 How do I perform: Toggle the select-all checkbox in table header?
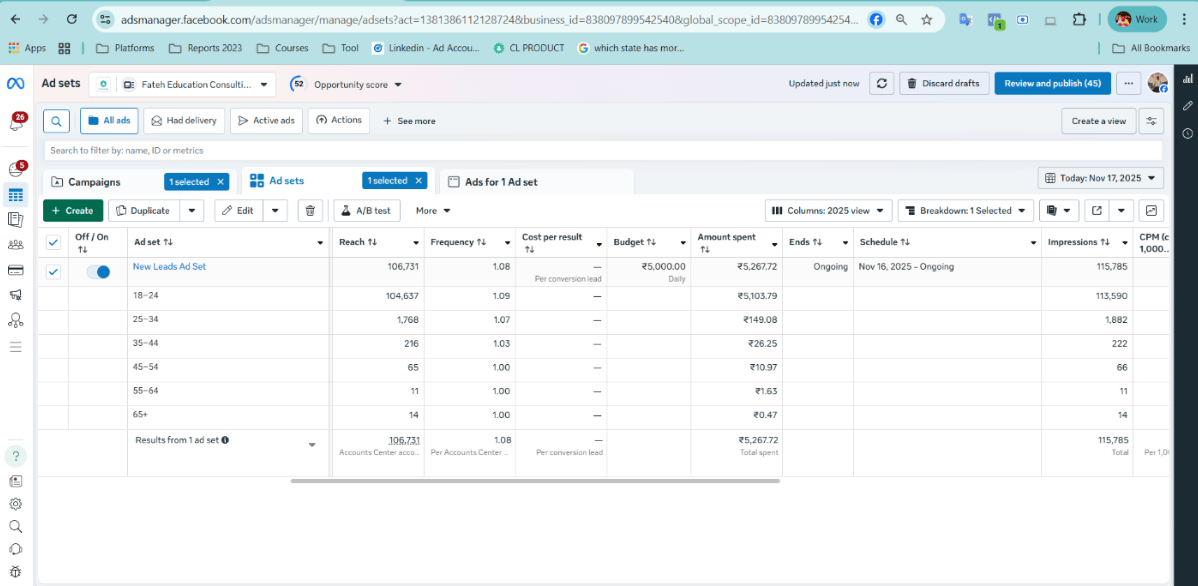pos(53,242)
